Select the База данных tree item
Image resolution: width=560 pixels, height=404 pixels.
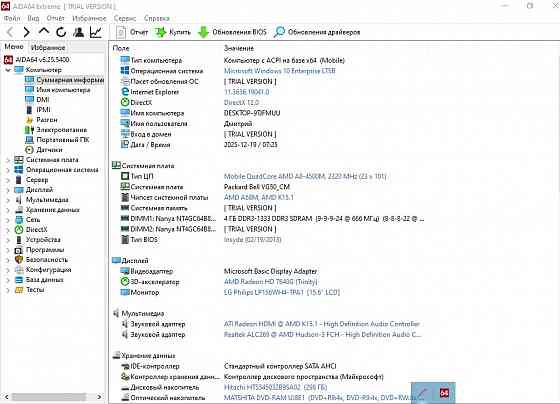pos(39,280)
